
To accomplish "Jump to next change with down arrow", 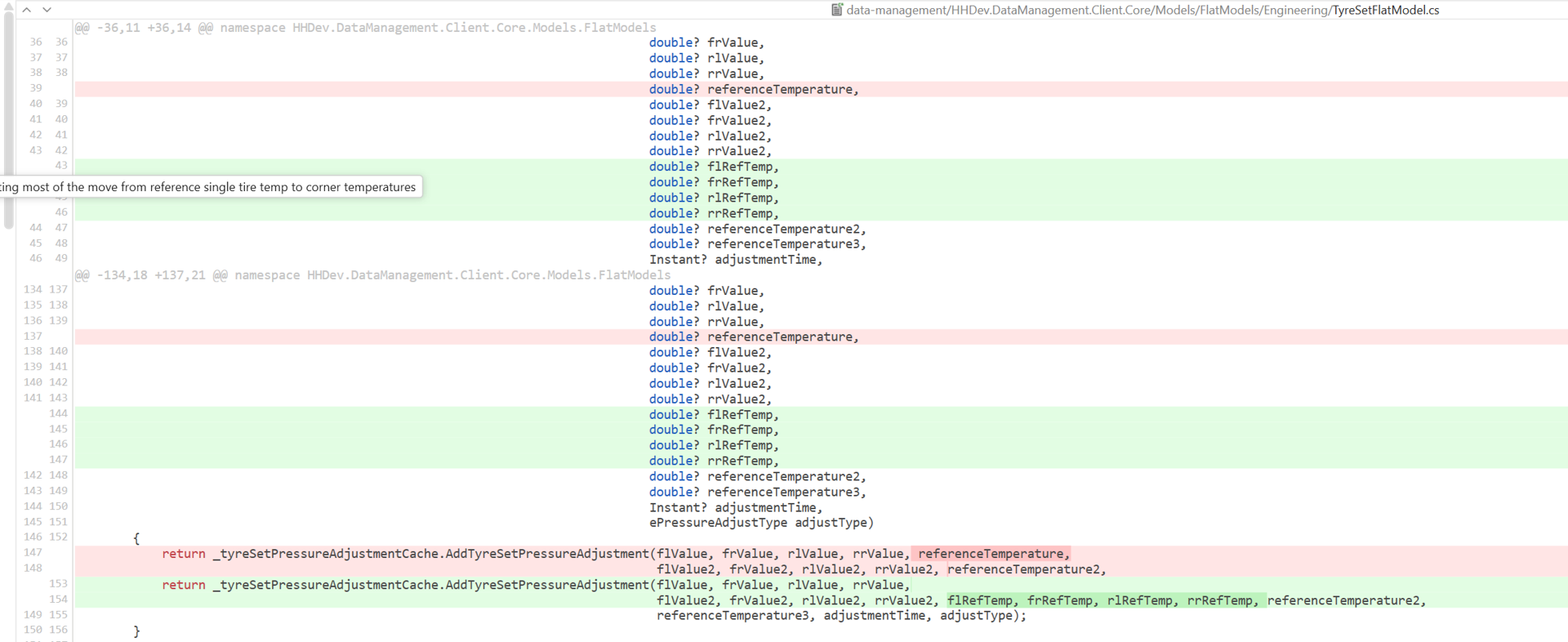I will [x=47, y=10].
